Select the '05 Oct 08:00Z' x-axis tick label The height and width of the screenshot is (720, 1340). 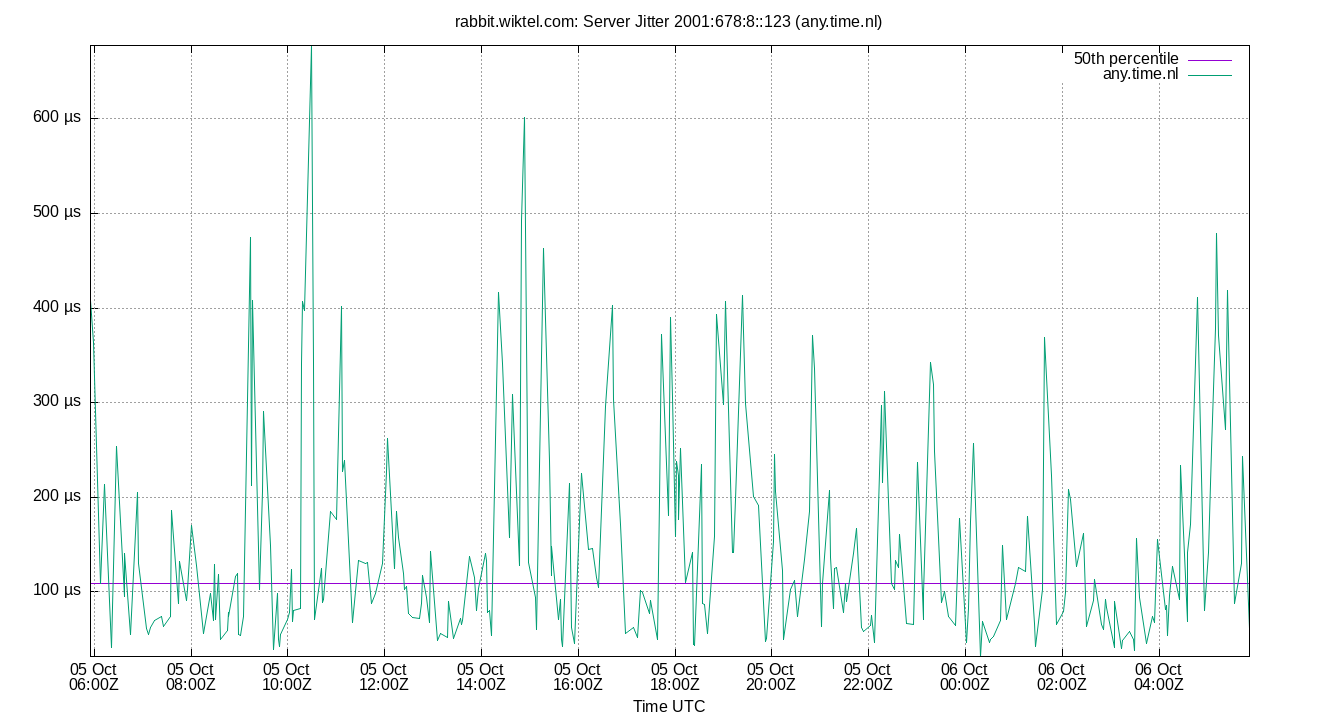pyautogui.click(x=190, y=677)
